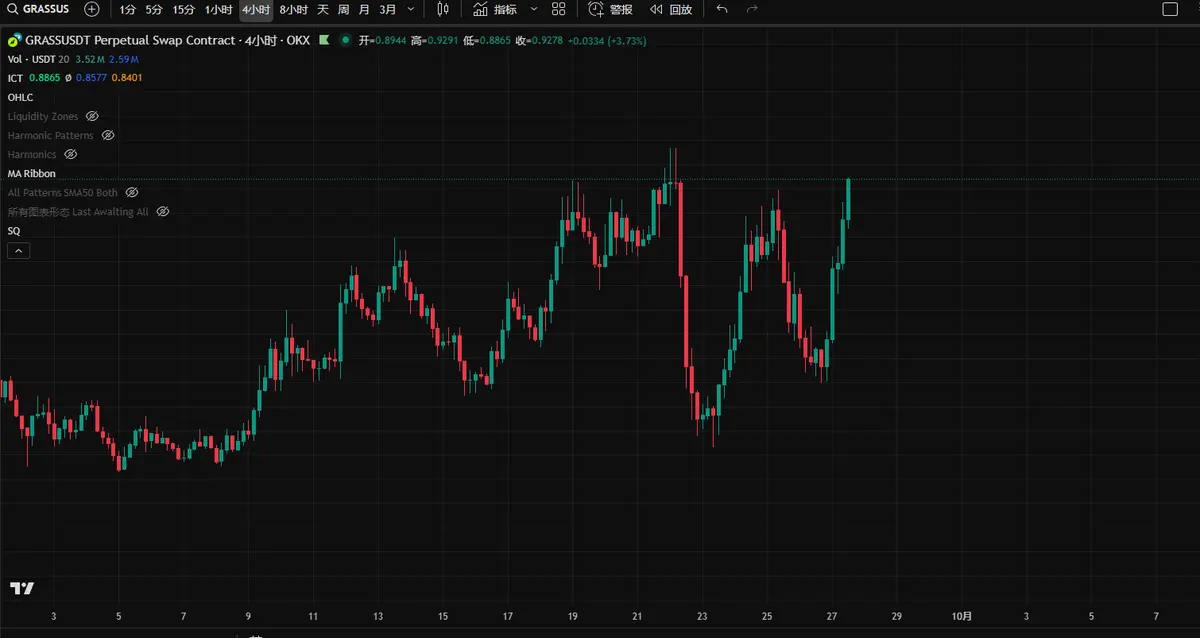Viewport: 1200px width, 638px height.
Task: Show hidden All Patterns SMA50 Both indicator
Action: click(131, 192)
